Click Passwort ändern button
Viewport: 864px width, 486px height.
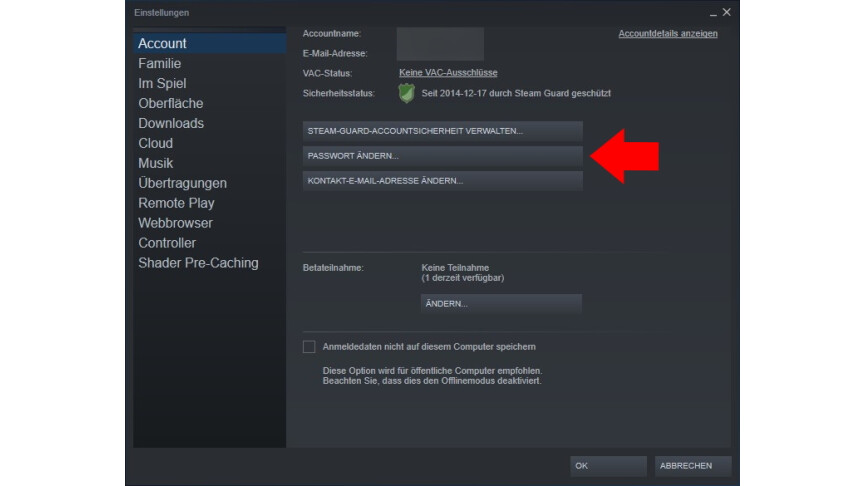pyautogui.click(x=442, y=156)
